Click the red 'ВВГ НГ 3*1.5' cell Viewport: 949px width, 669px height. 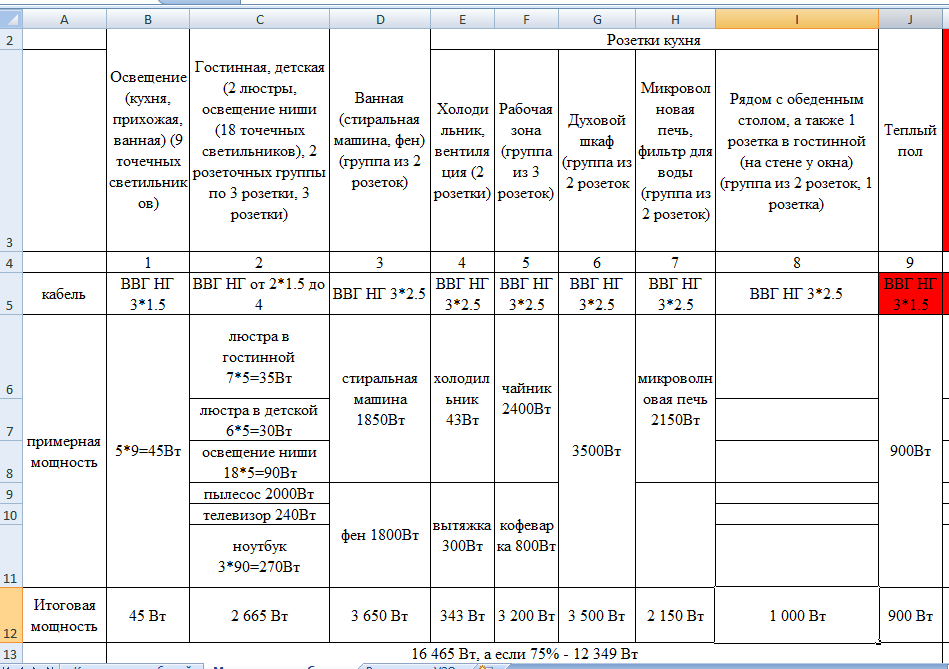910,294
